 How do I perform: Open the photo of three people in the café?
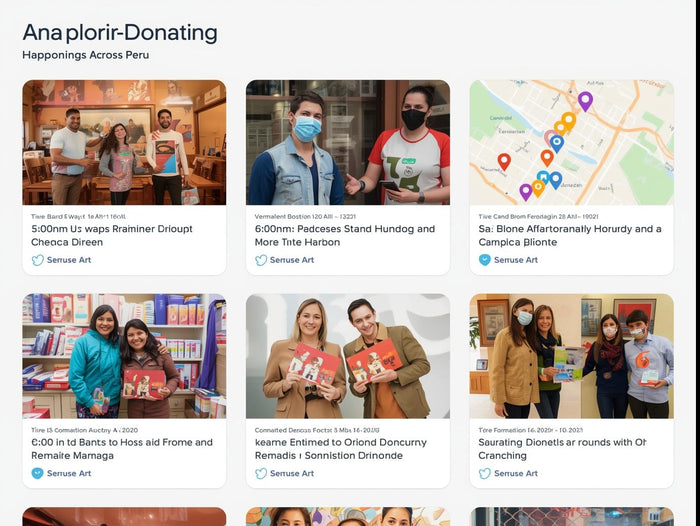[x=124, y=142]
